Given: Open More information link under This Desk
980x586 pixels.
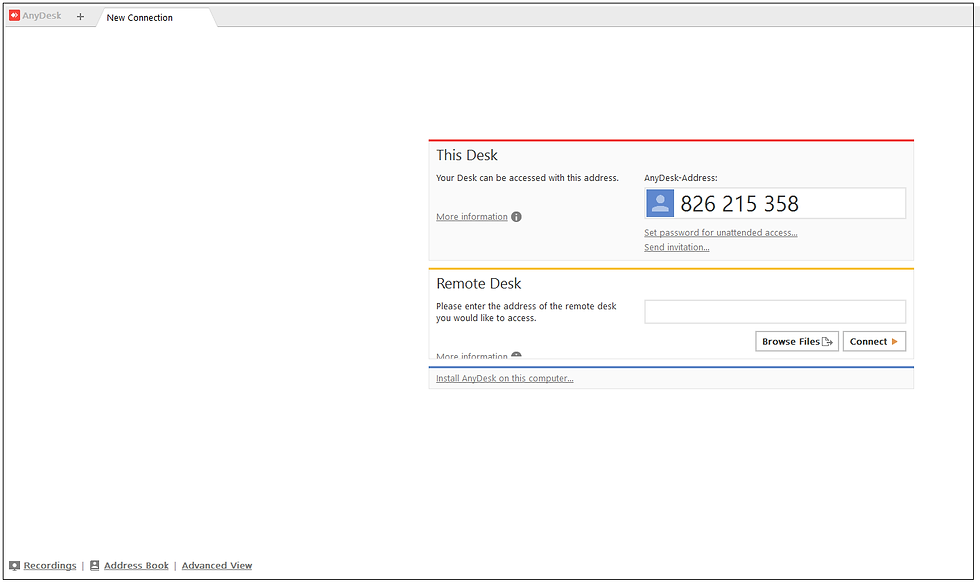Looking at the screenshot, I should coord(472,217).
